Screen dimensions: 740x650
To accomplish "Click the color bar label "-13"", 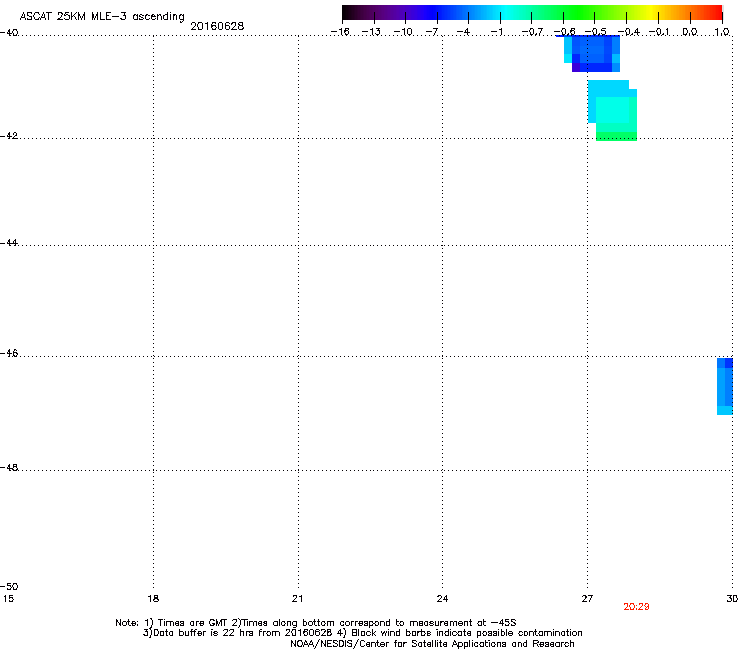I will pos(371,32).
